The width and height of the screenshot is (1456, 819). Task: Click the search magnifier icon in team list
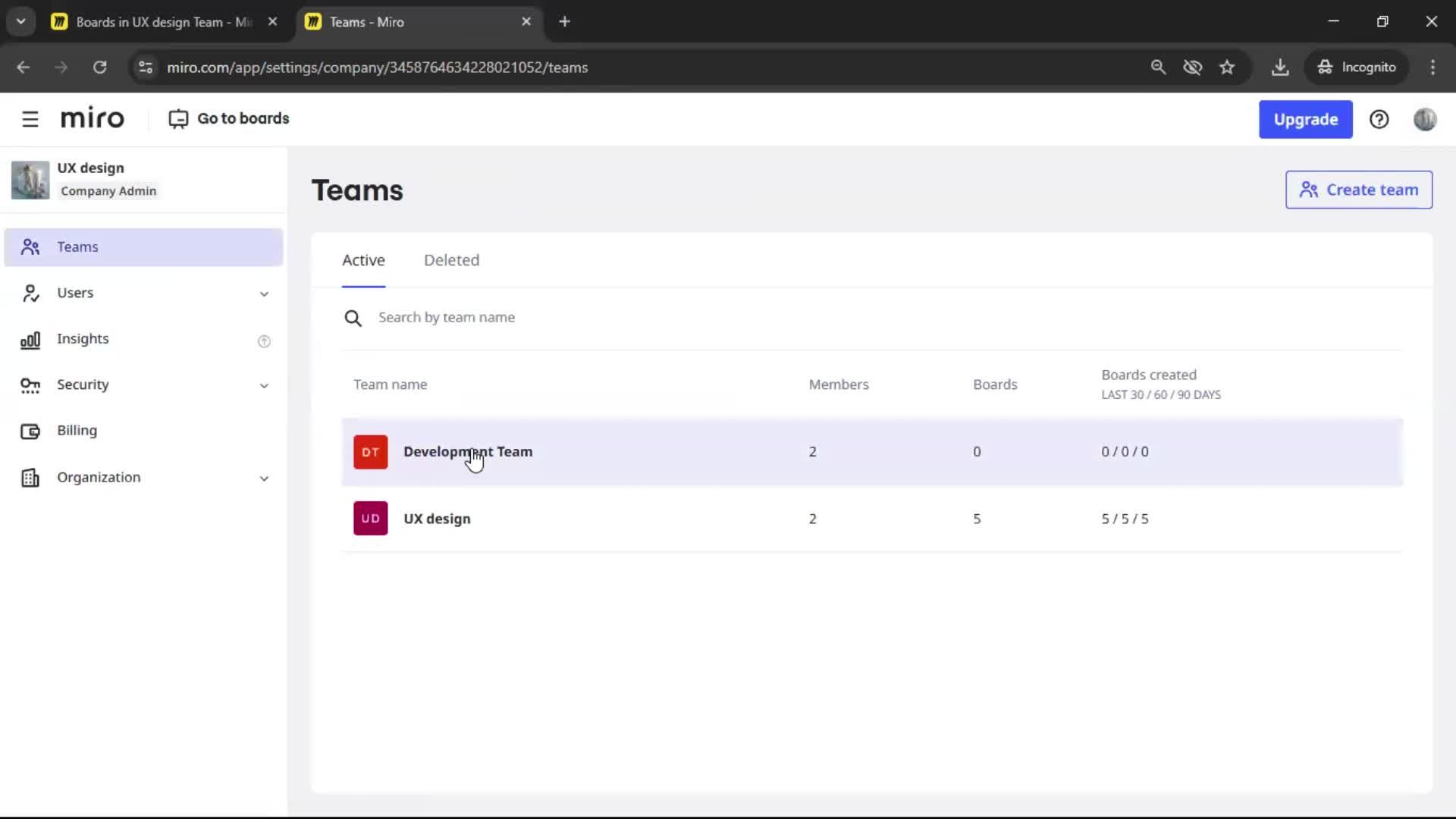[353, 318]
